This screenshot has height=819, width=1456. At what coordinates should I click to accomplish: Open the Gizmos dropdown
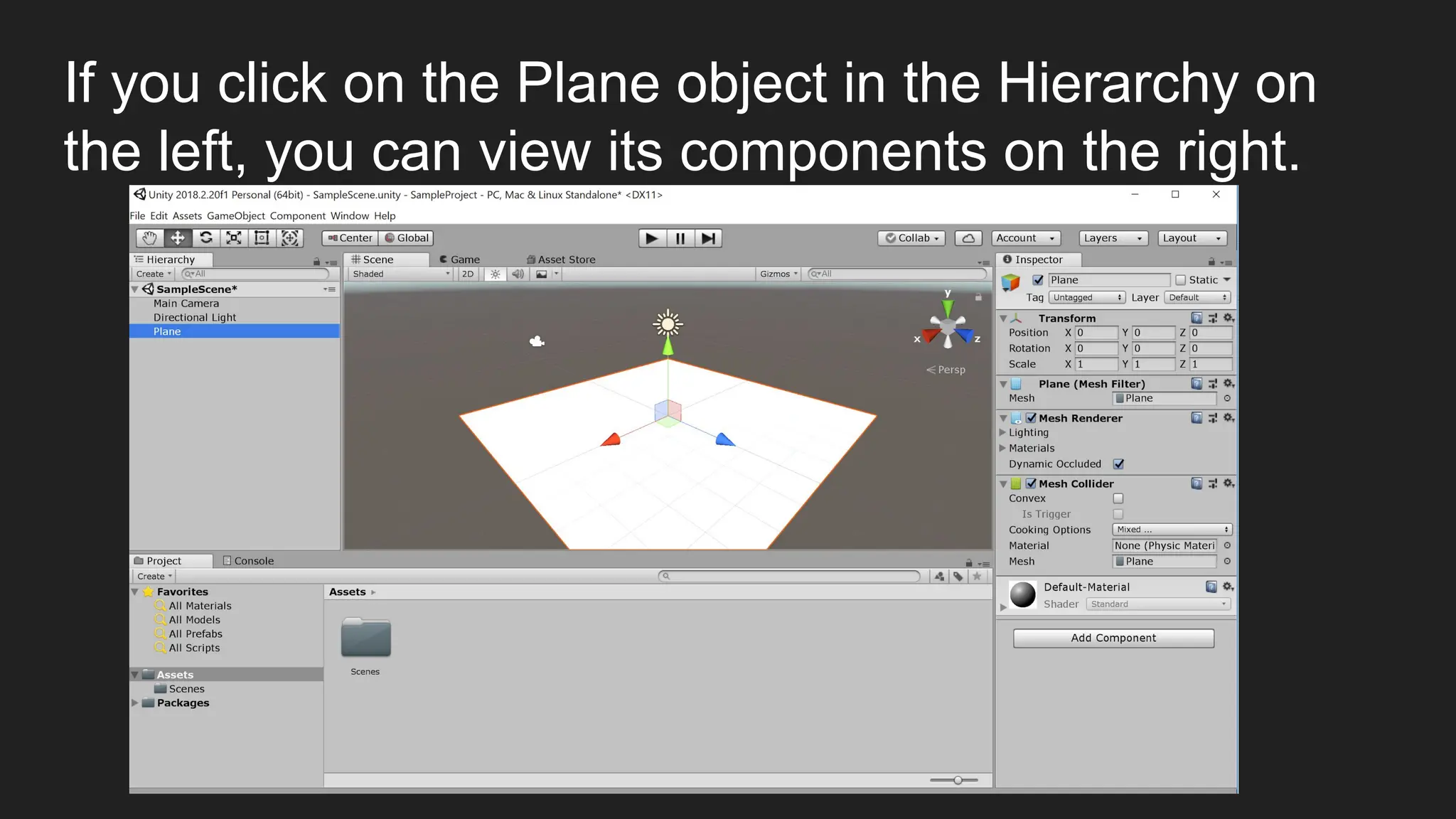[778, 274]
